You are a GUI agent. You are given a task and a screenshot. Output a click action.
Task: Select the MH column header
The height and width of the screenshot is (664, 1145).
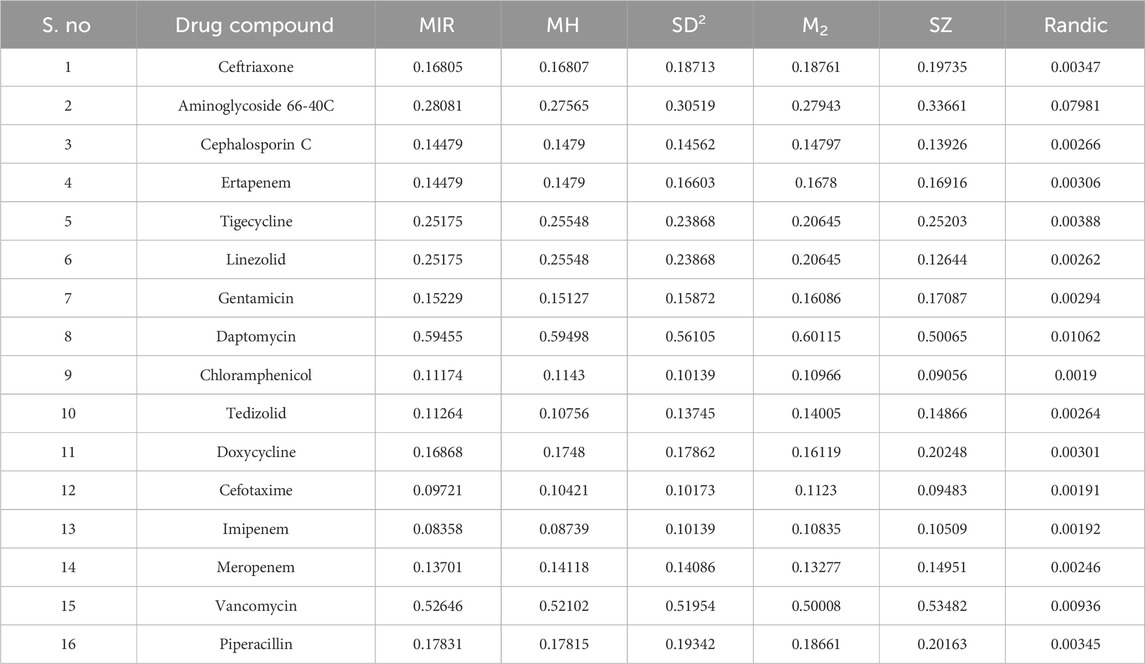565,25
